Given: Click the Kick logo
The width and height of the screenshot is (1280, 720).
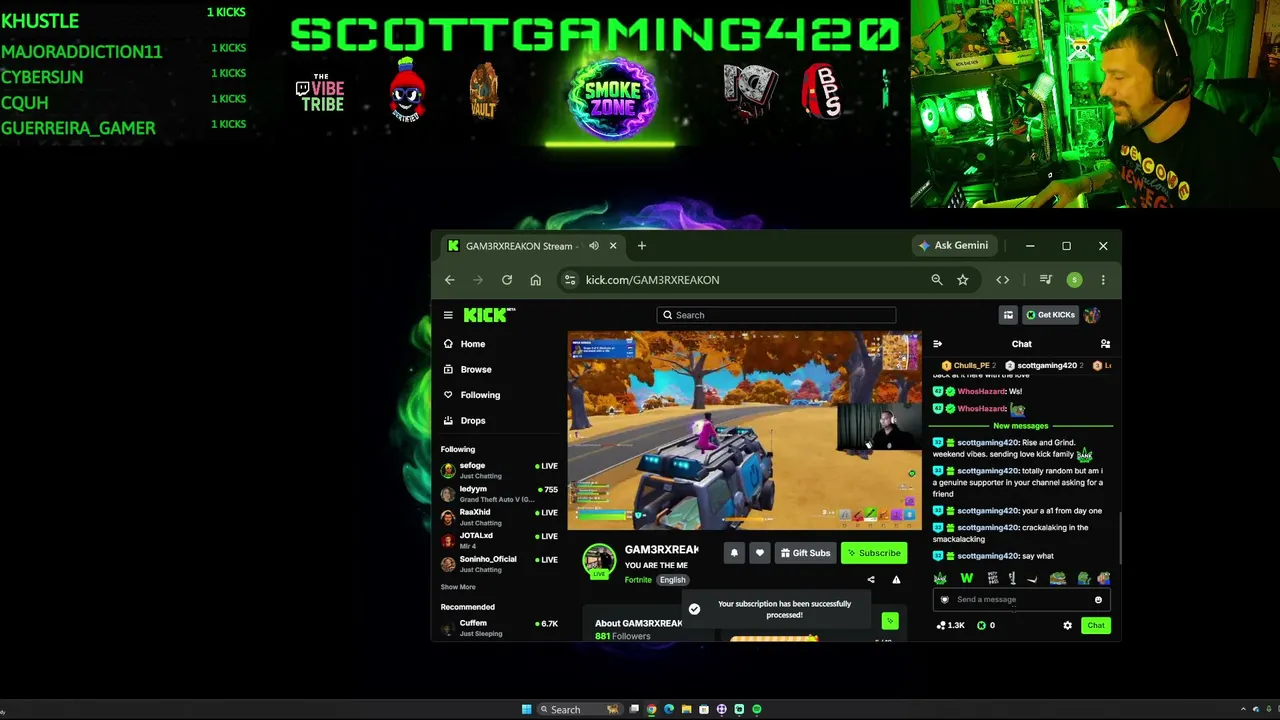Looking at the screenshot, I should [x=489, y=315].
